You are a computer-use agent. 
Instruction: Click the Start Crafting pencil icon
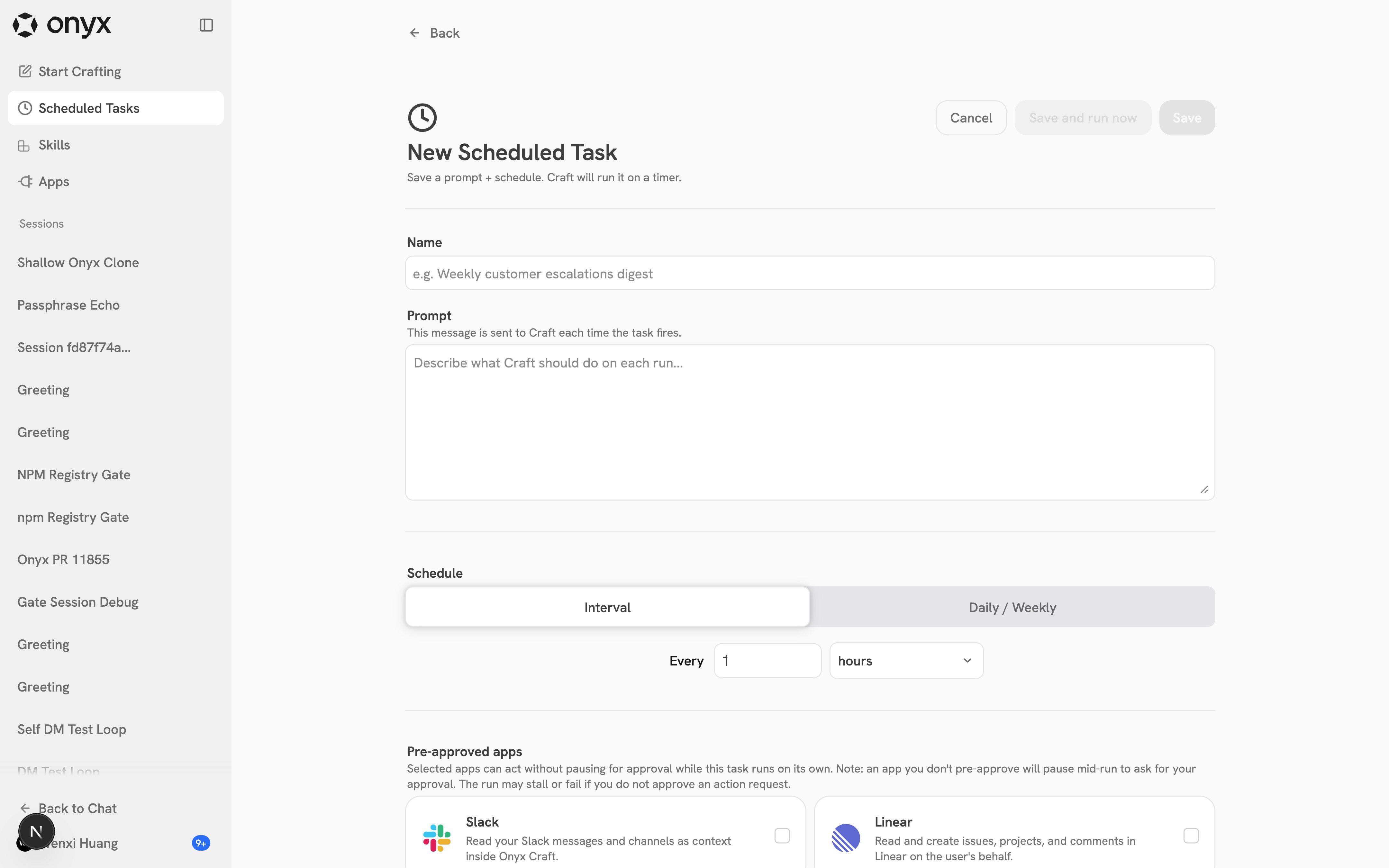(25, 71)
